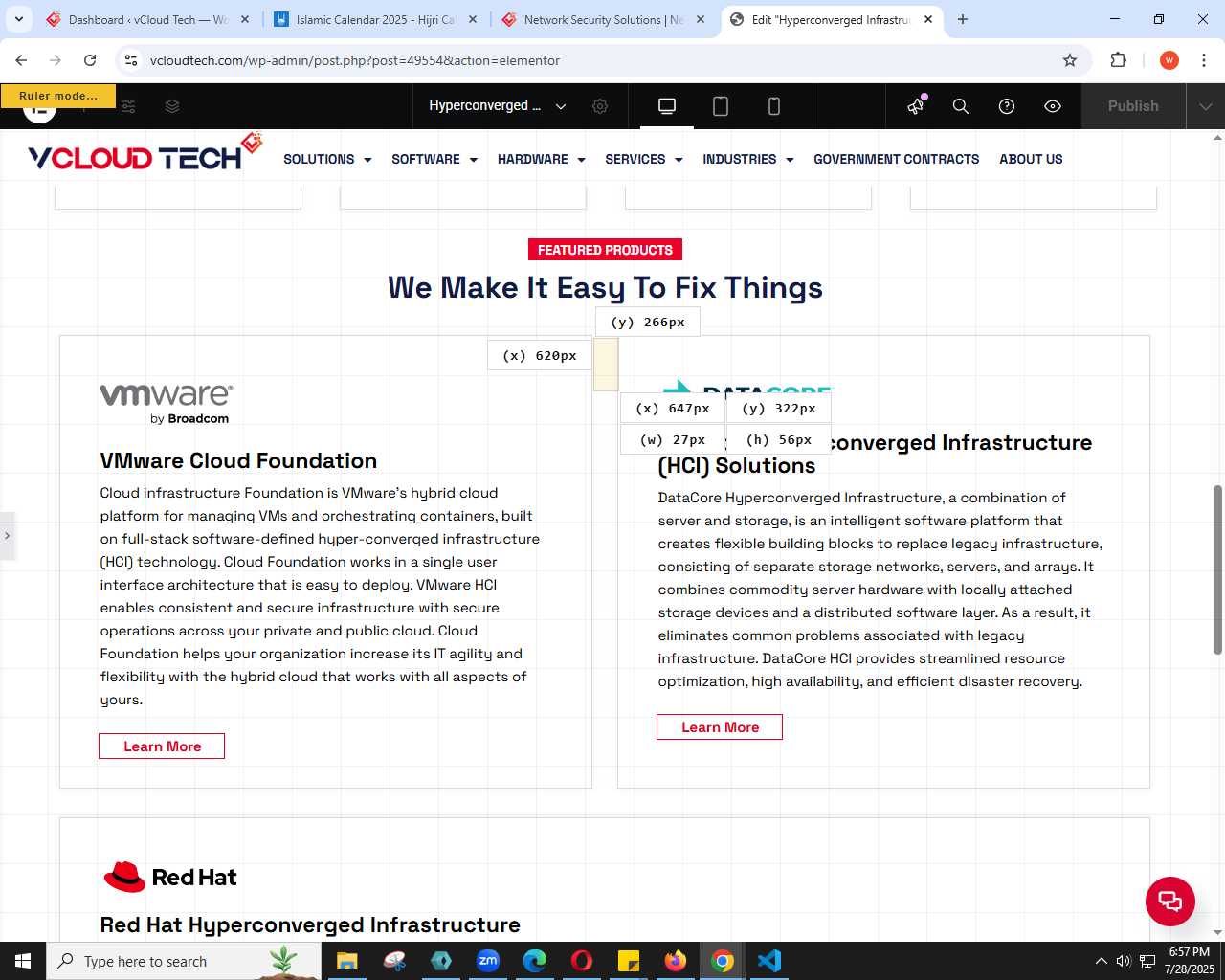1225x980 pixels.
Task: Open What's New megaphone icon
Action: point(916,105)
